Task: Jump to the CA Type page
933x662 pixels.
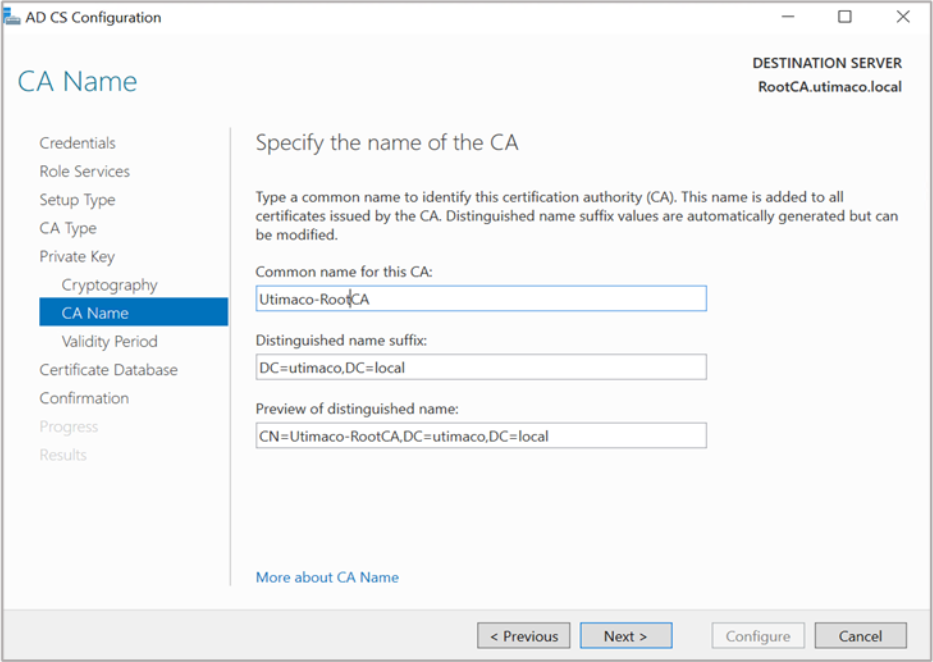Action: click(x=68, y=228)
